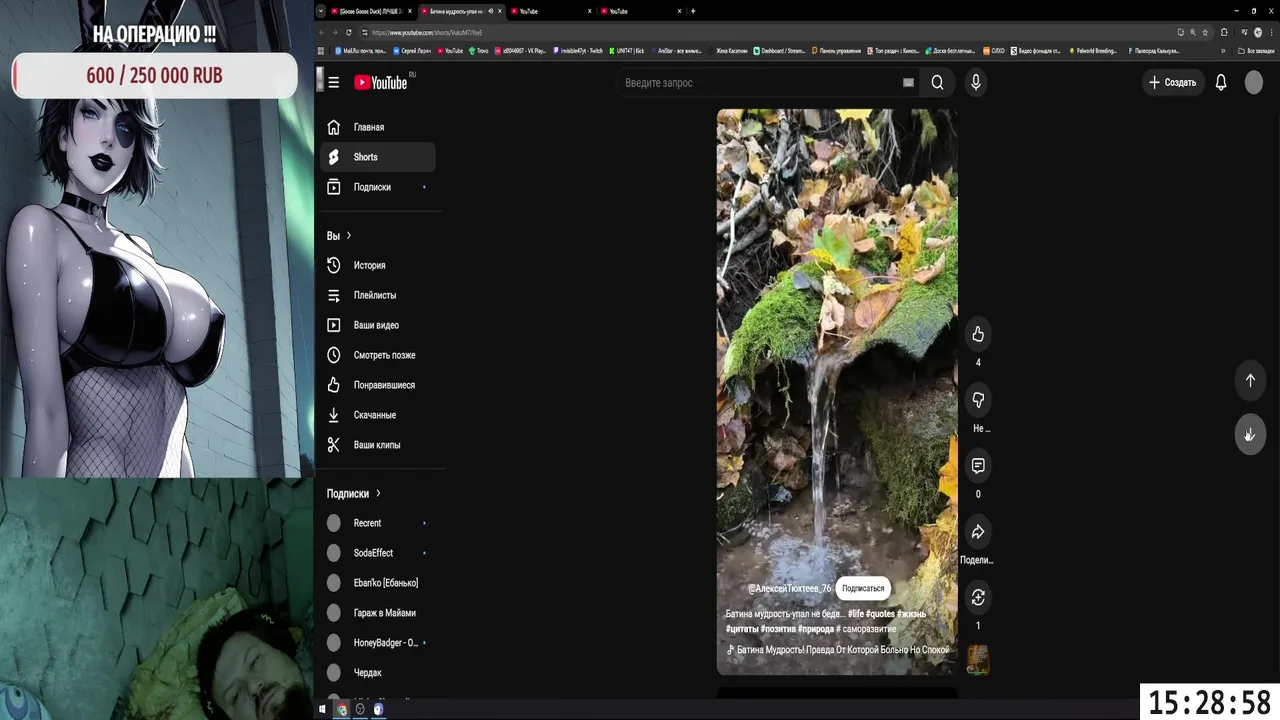Open Скачанные in the sidebar
The height and width of the screenshot is (720, 1280).
click(378, 415)
